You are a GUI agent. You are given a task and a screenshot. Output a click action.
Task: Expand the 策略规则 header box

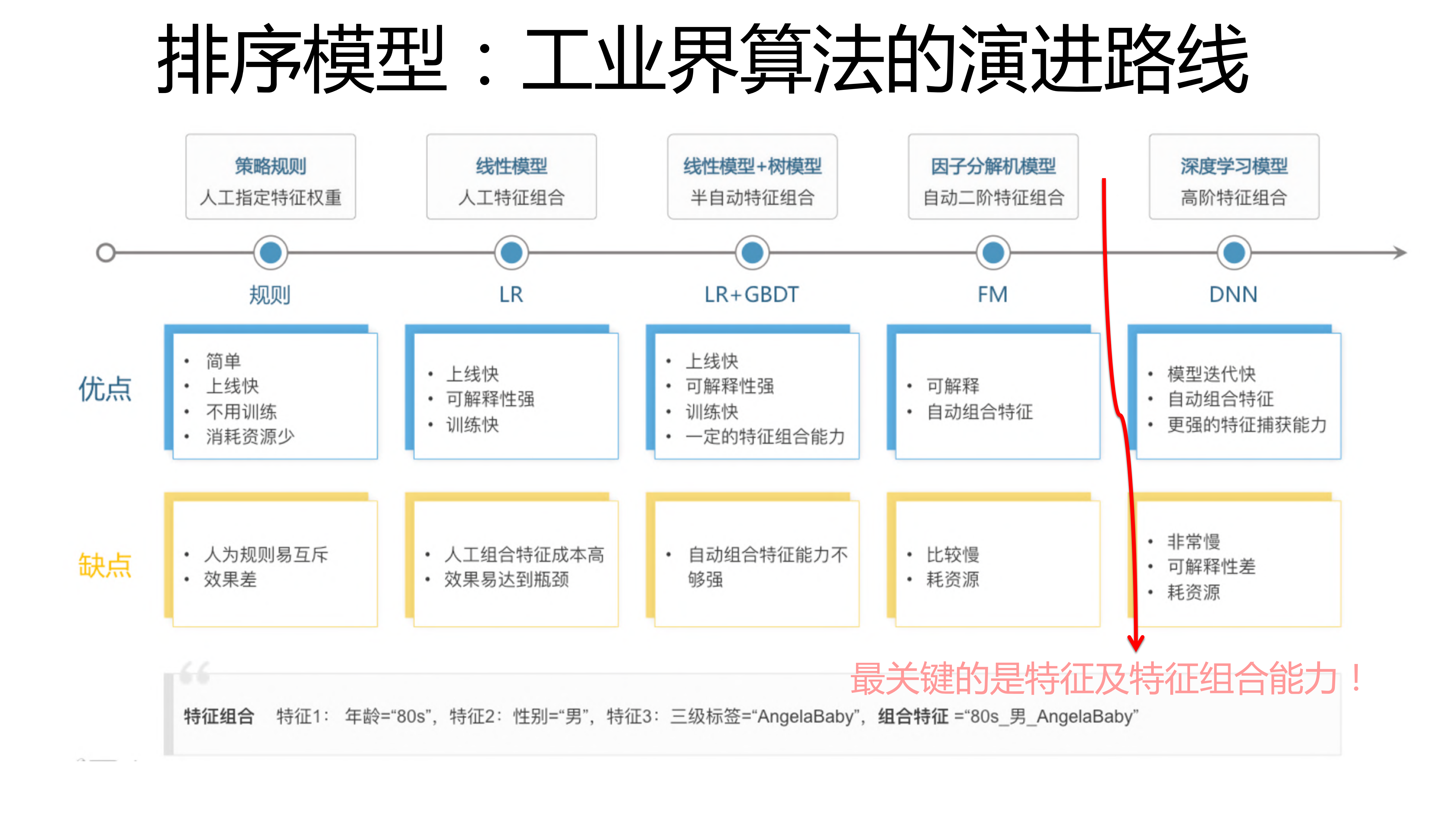tap(271, 176)
